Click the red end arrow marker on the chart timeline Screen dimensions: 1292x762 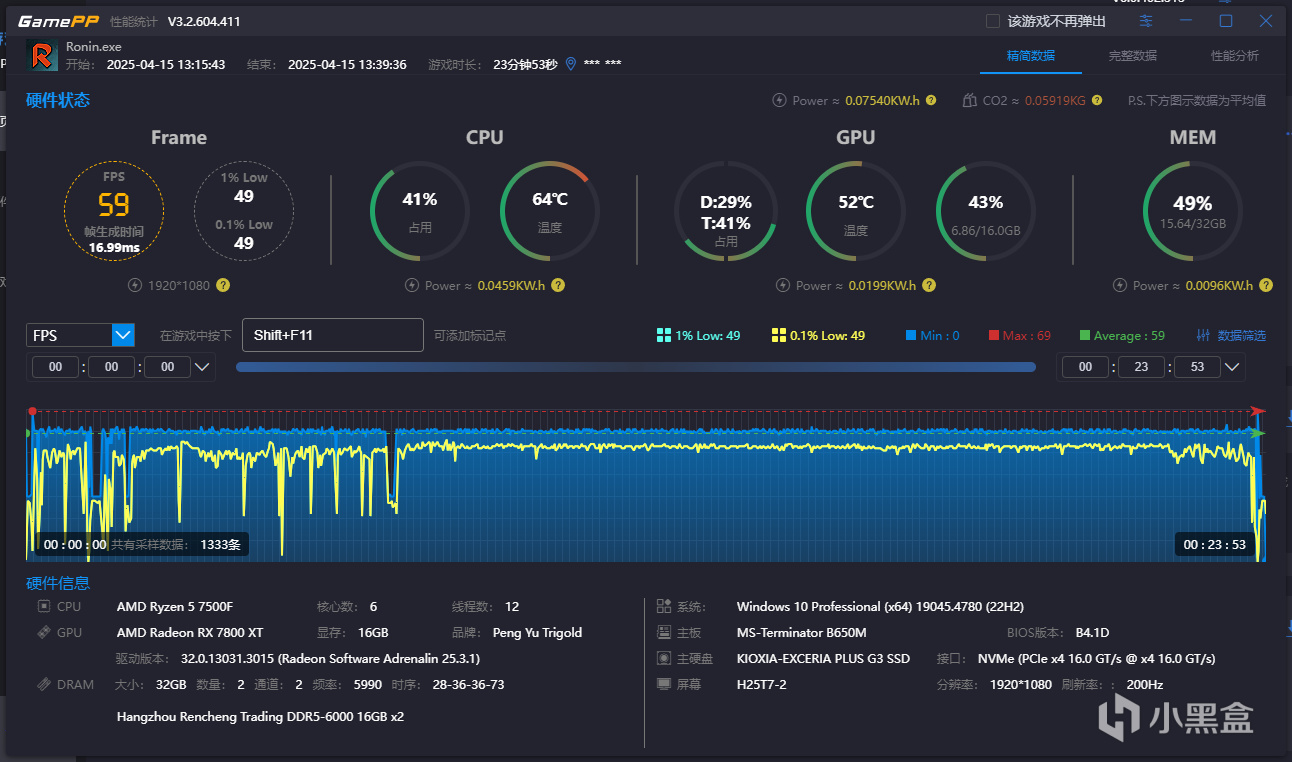[1259, 411]
